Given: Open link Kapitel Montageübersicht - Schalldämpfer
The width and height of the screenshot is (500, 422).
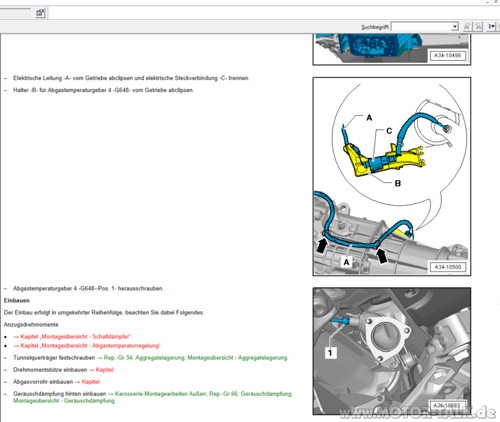Looking at the screenshot, I should click(x=73, y=337).
